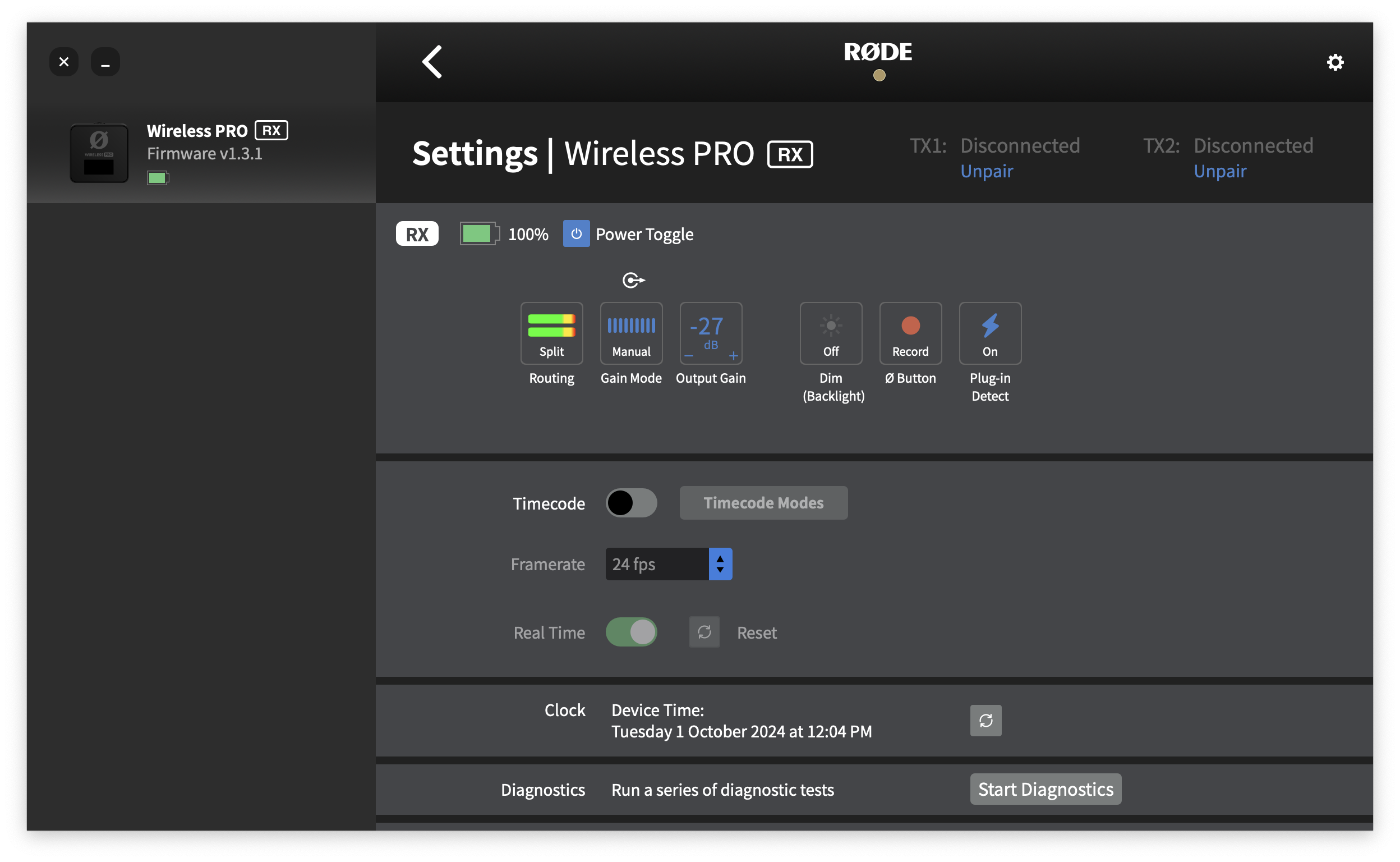
Task: Open the settings gear icon
Action: (1334, 62)
